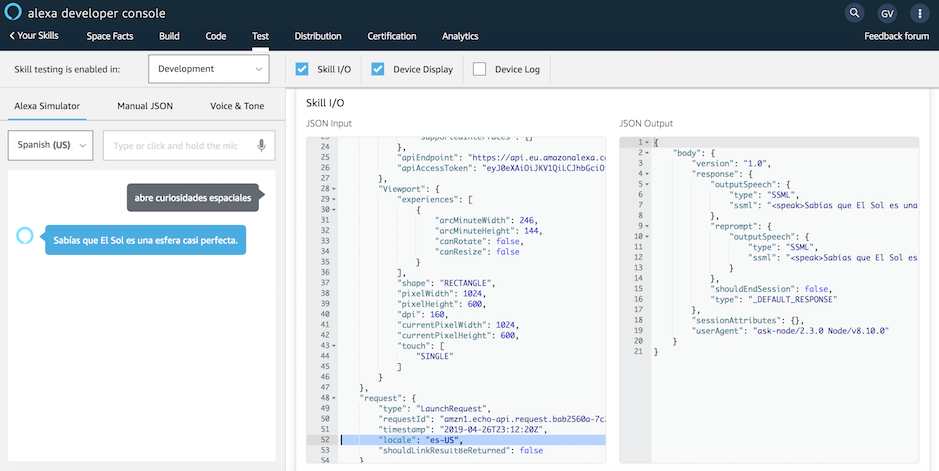Select the Test tab

coord(261,36)
